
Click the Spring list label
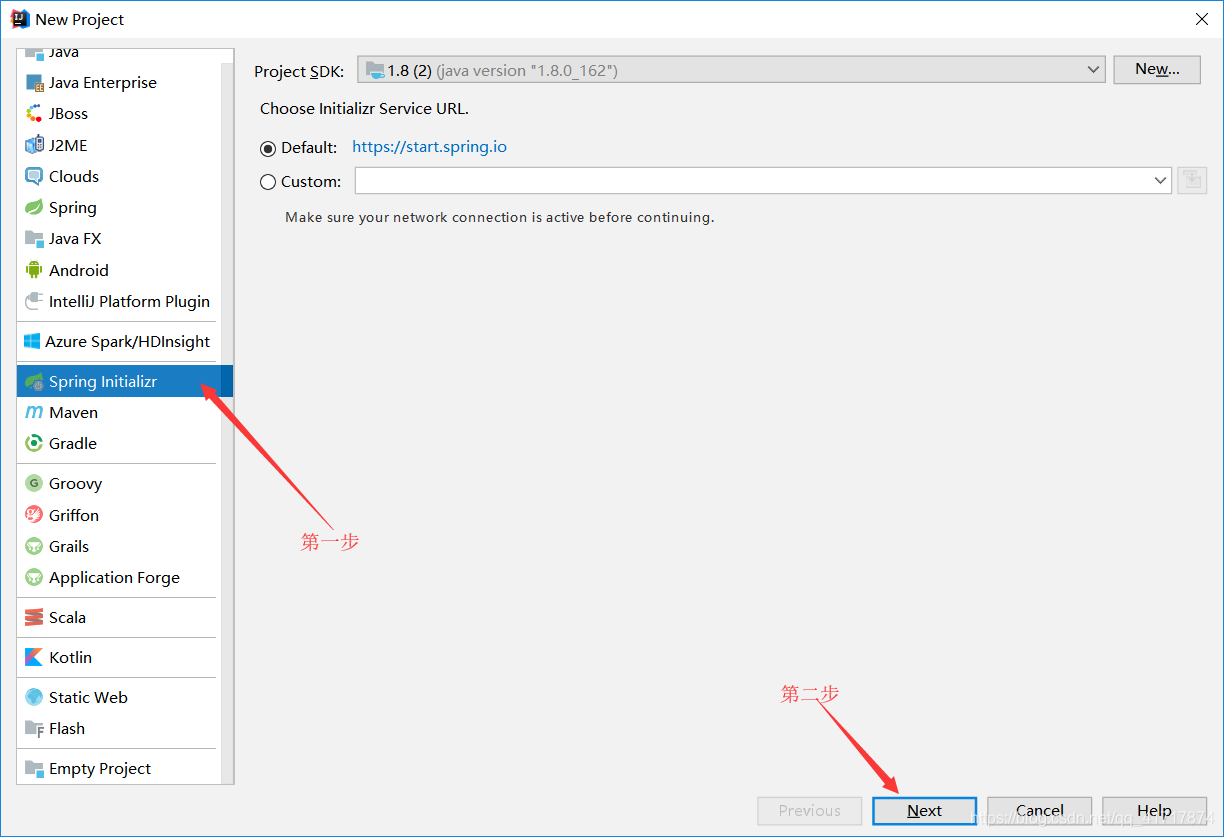tap(73, 208)
